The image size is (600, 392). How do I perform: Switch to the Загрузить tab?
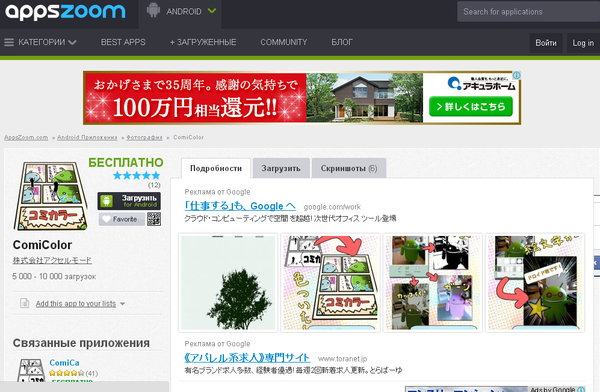281,168
